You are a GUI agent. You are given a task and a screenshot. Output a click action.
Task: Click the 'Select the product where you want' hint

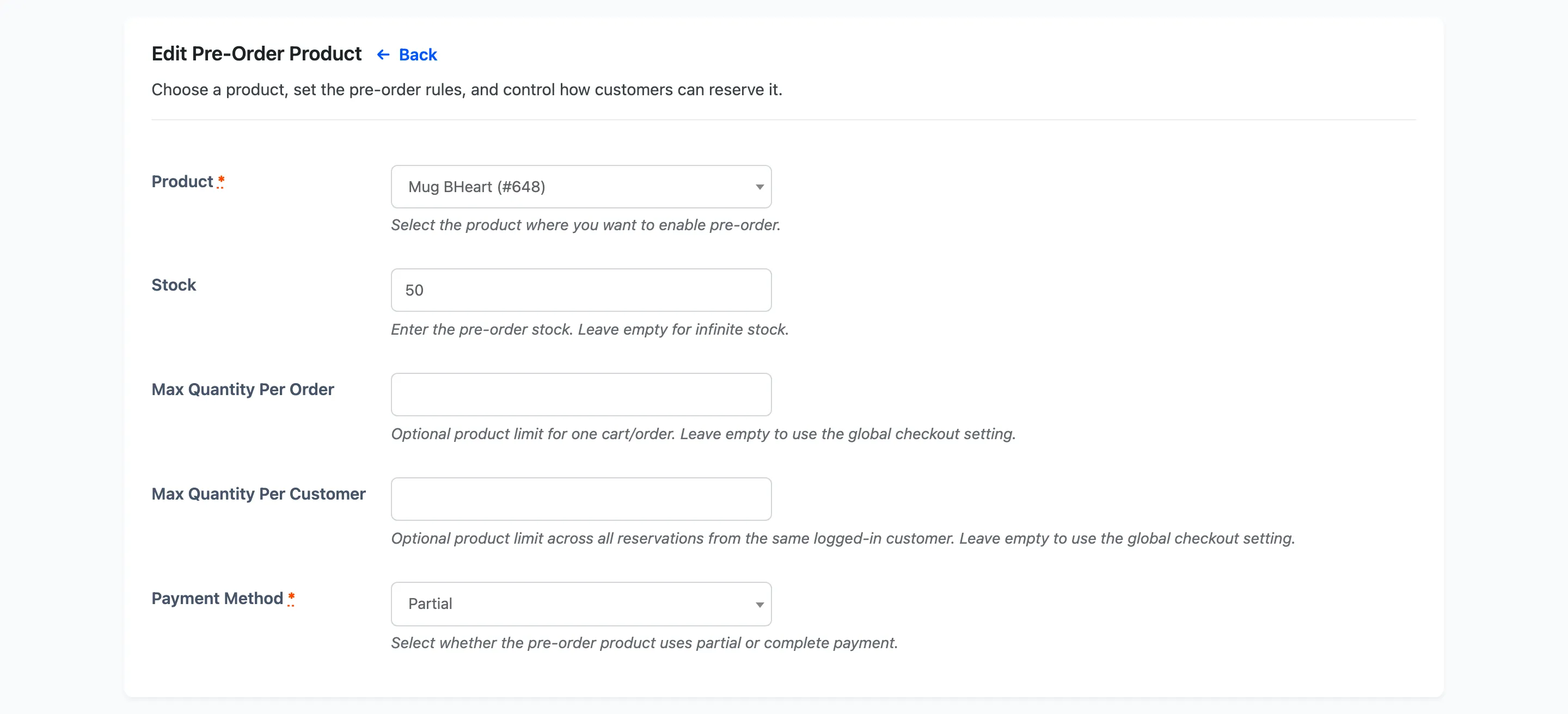point(586,224)
